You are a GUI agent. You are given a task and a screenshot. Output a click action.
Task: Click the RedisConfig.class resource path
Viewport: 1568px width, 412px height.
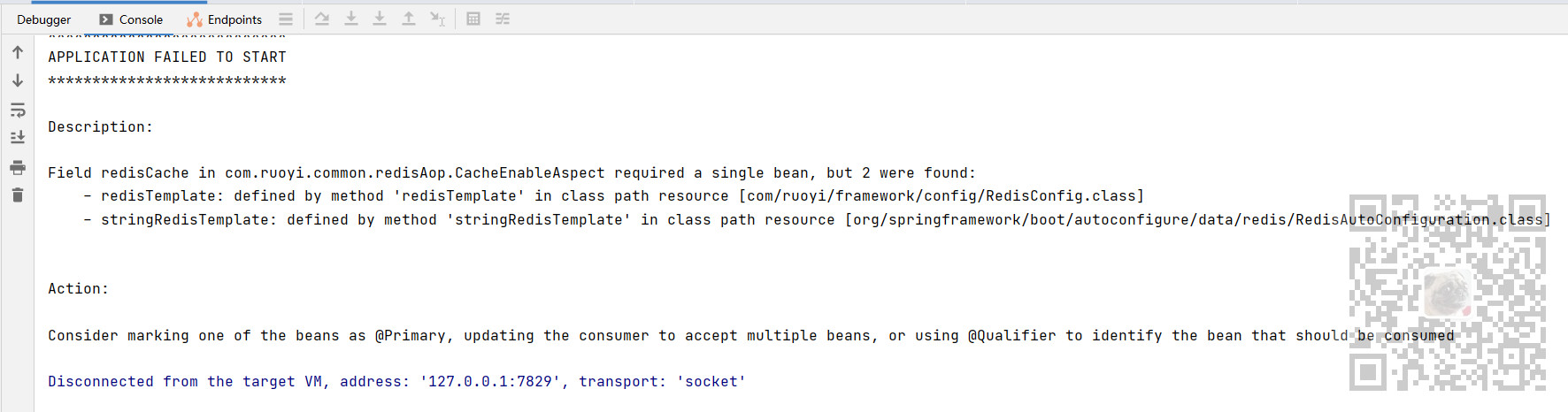[x=942, y=196]
